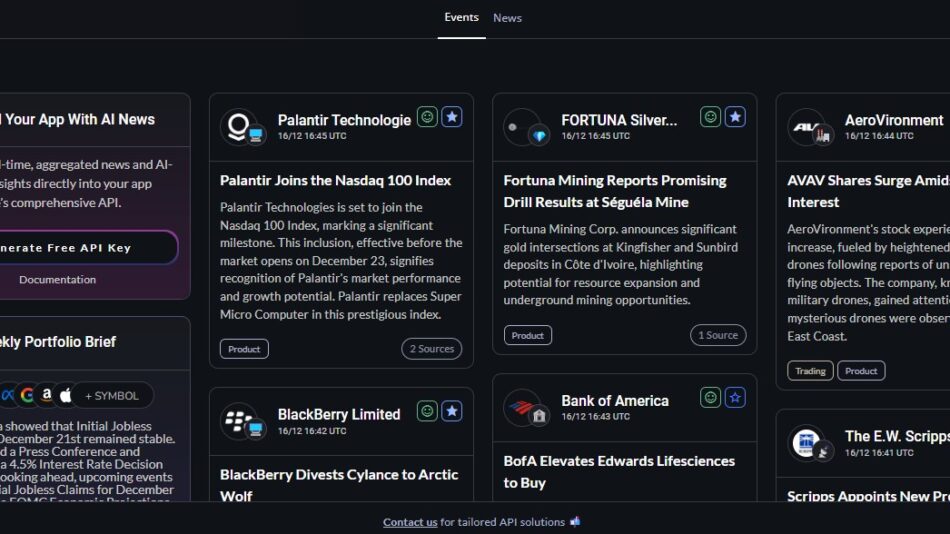Click AeroVironment timestamp 16/12 16:44 UTC
950x534 pixels.
pyautogui.click(x=879, y=136)
